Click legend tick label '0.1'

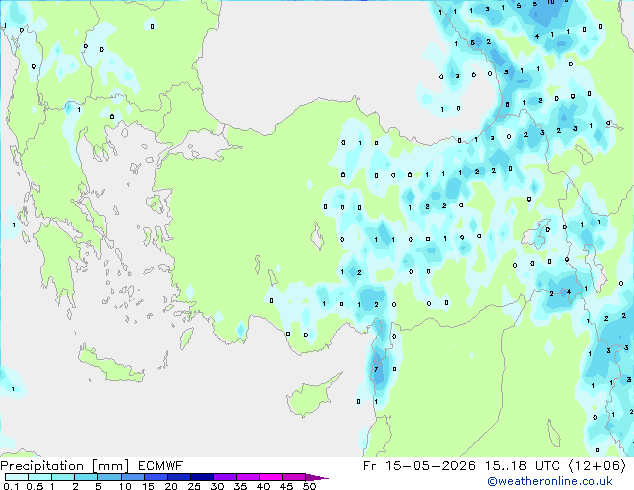coord(11,486)
